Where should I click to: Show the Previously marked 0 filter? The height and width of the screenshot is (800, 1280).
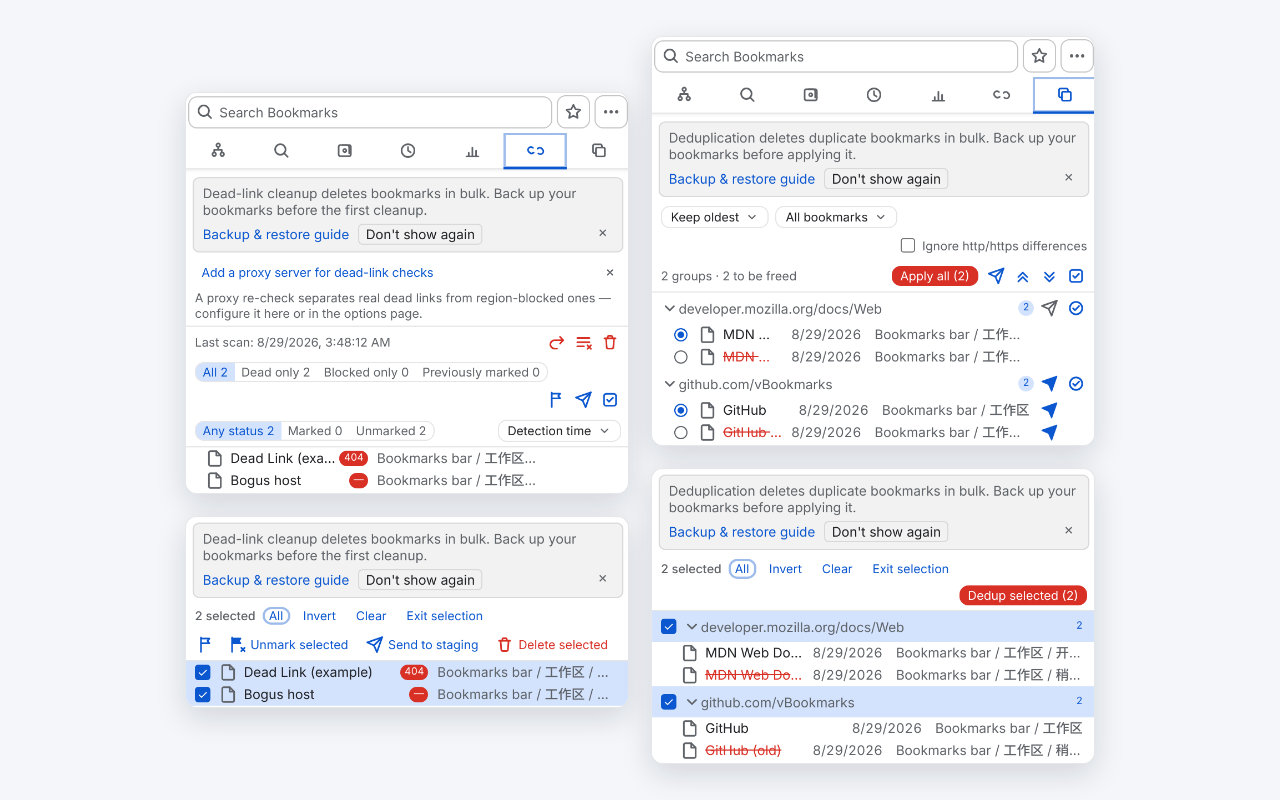[x=481, y=372]
